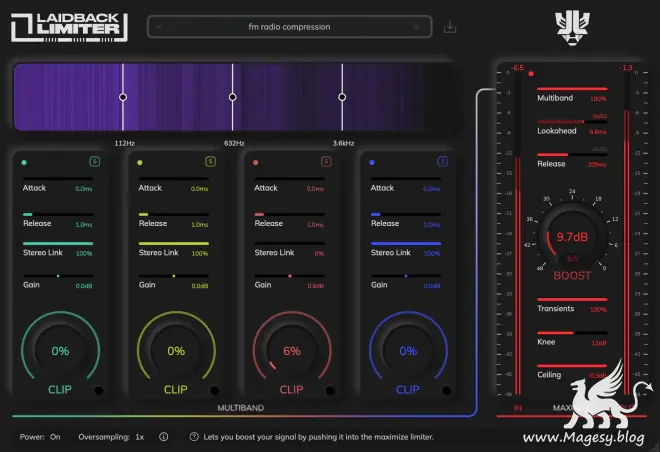Adjust the maximizer Release slider
Screen dimensions: 660x452
pos(572,154)
